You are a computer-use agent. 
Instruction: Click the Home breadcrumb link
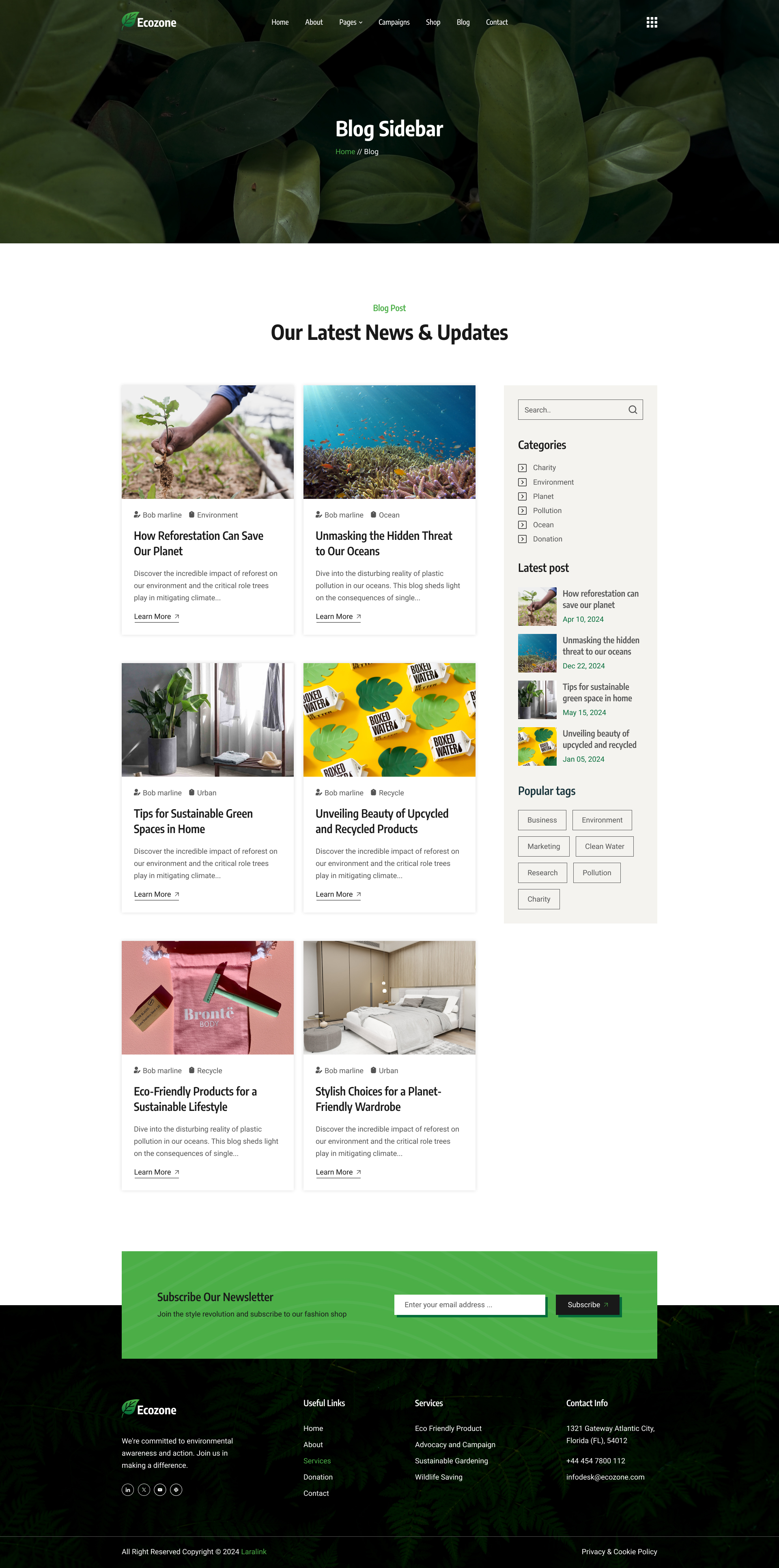[x=345, y=152]
